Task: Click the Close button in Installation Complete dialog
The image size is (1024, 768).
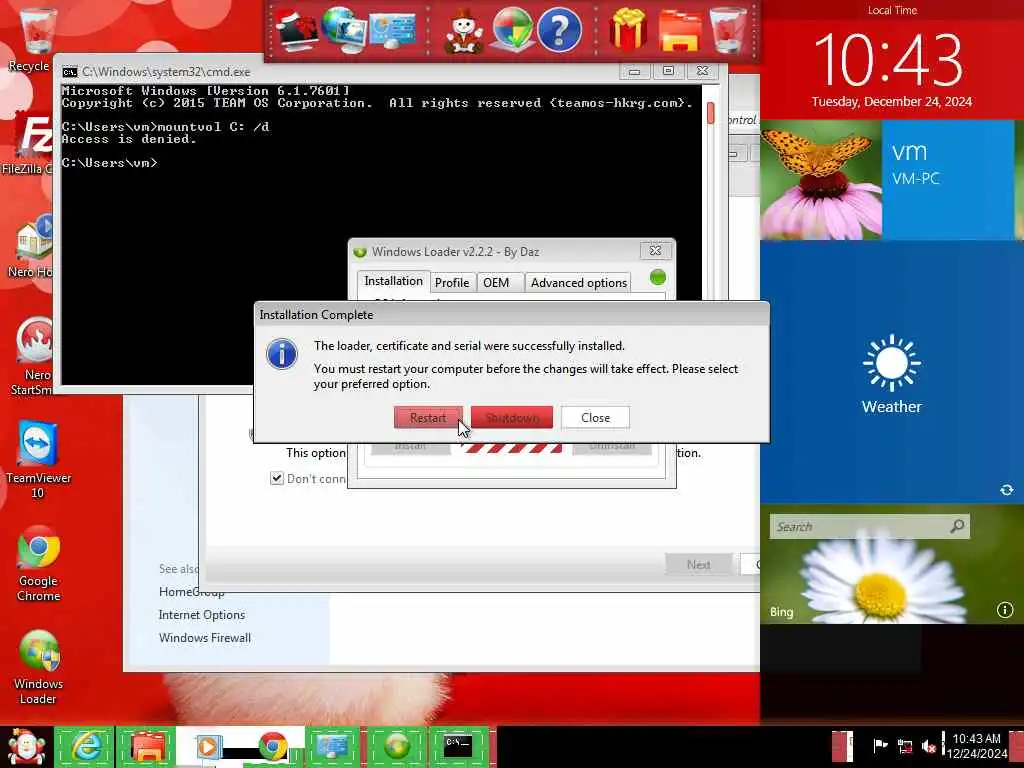Action: tap(596, 417)
